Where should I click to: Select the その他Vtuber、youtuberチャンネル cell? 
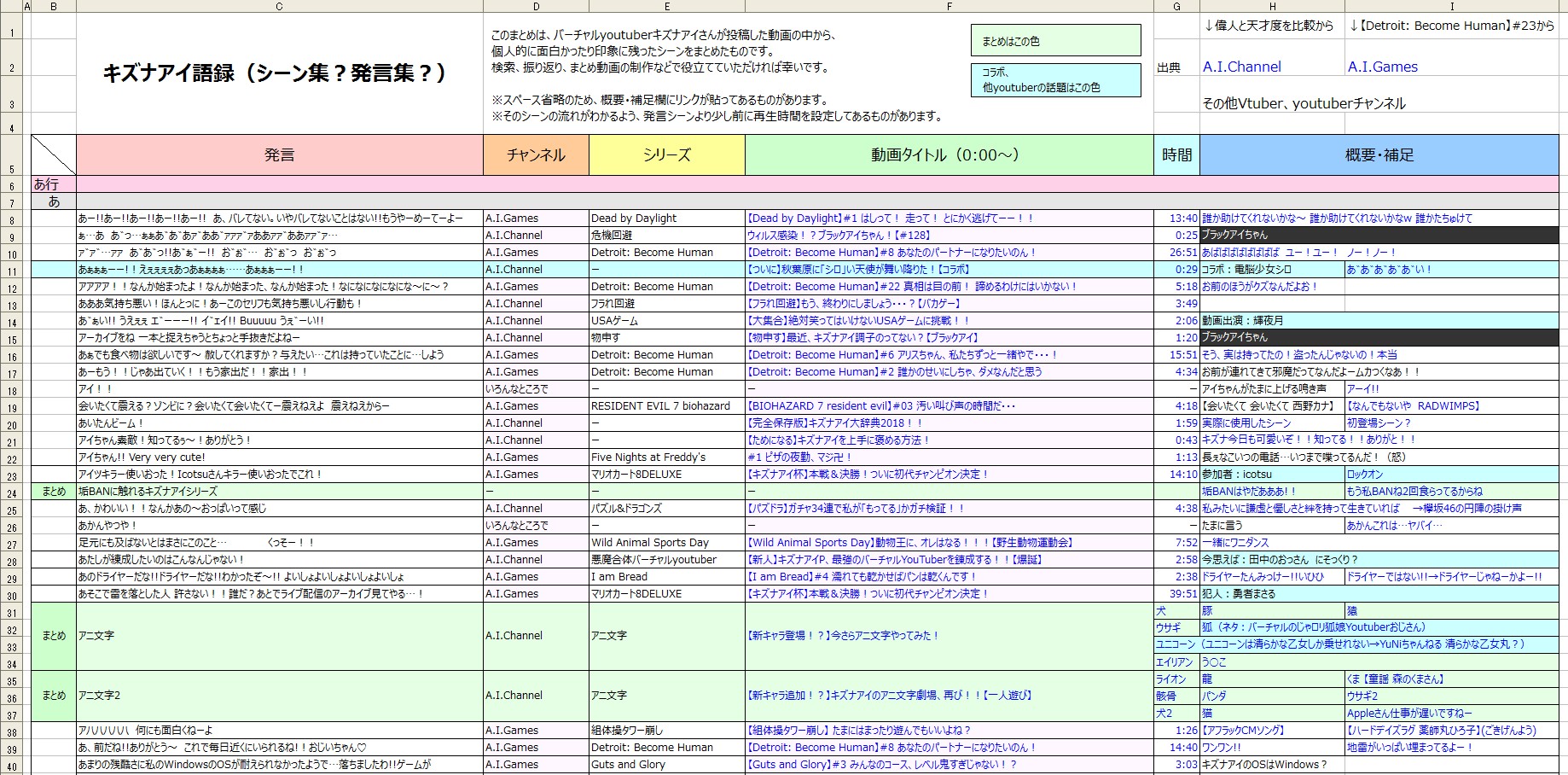coord(1379,103)
